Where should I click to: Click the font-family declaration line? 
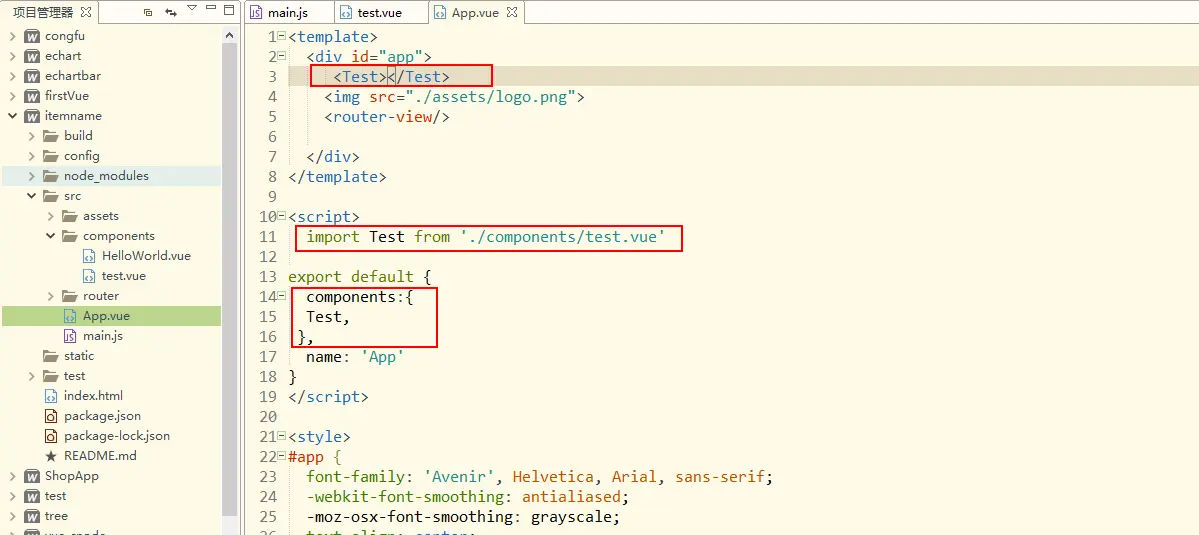[540, 477]
